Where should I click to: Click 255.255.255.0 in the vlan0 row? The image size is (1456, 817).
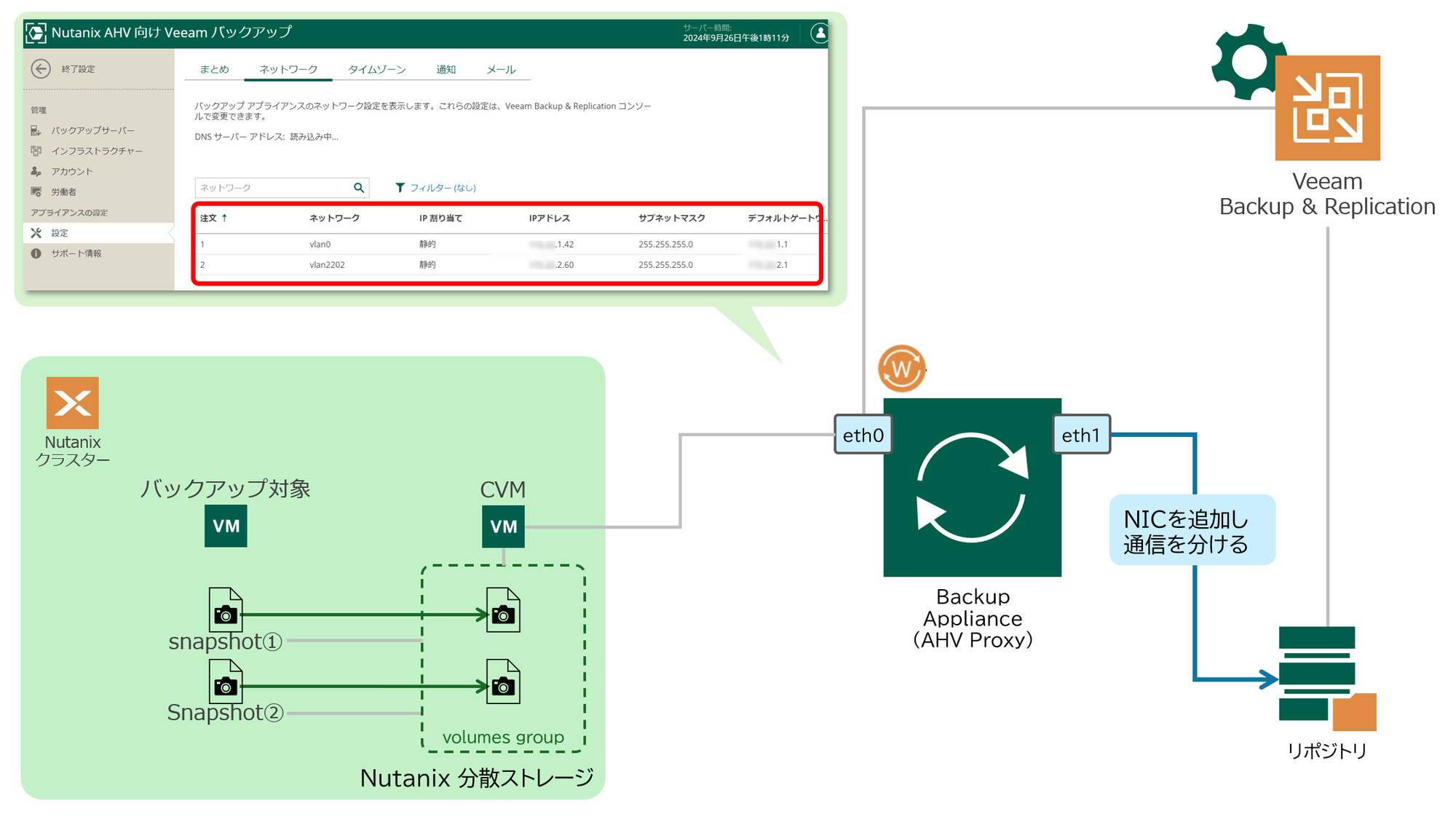click(x=665, y=244)
